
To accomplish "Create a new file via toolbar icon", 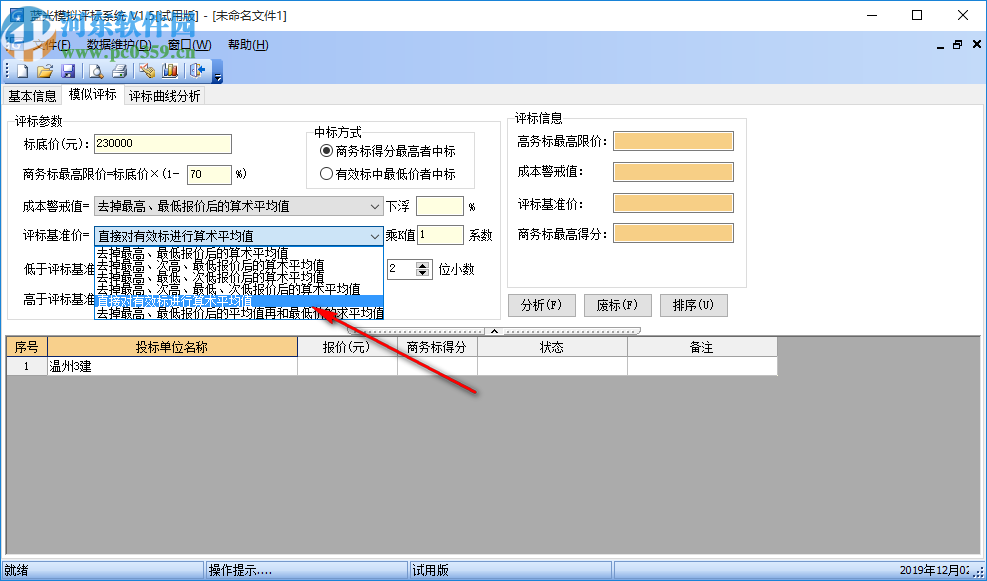I will click(x=22, y=71).
